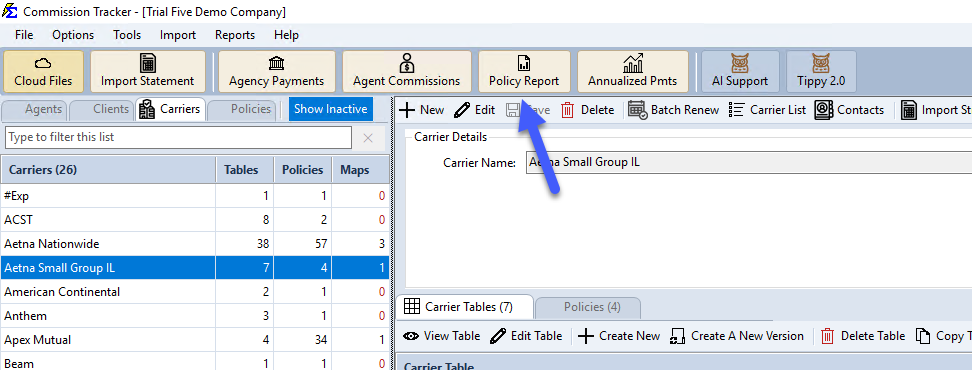Switch to the Clients tab
The height and width of the screenshot is (370, 972).
click(x=102, y=110)
